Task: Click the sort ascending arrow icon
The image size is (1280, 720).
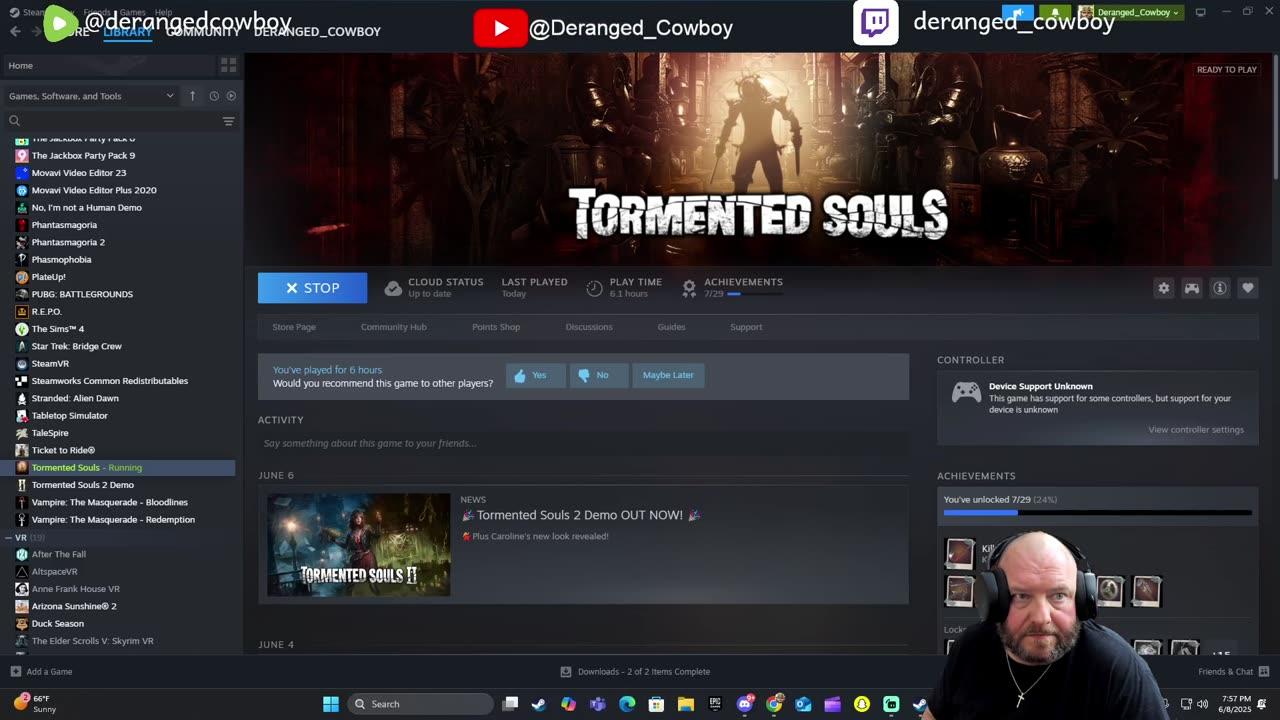Action: 192,96
